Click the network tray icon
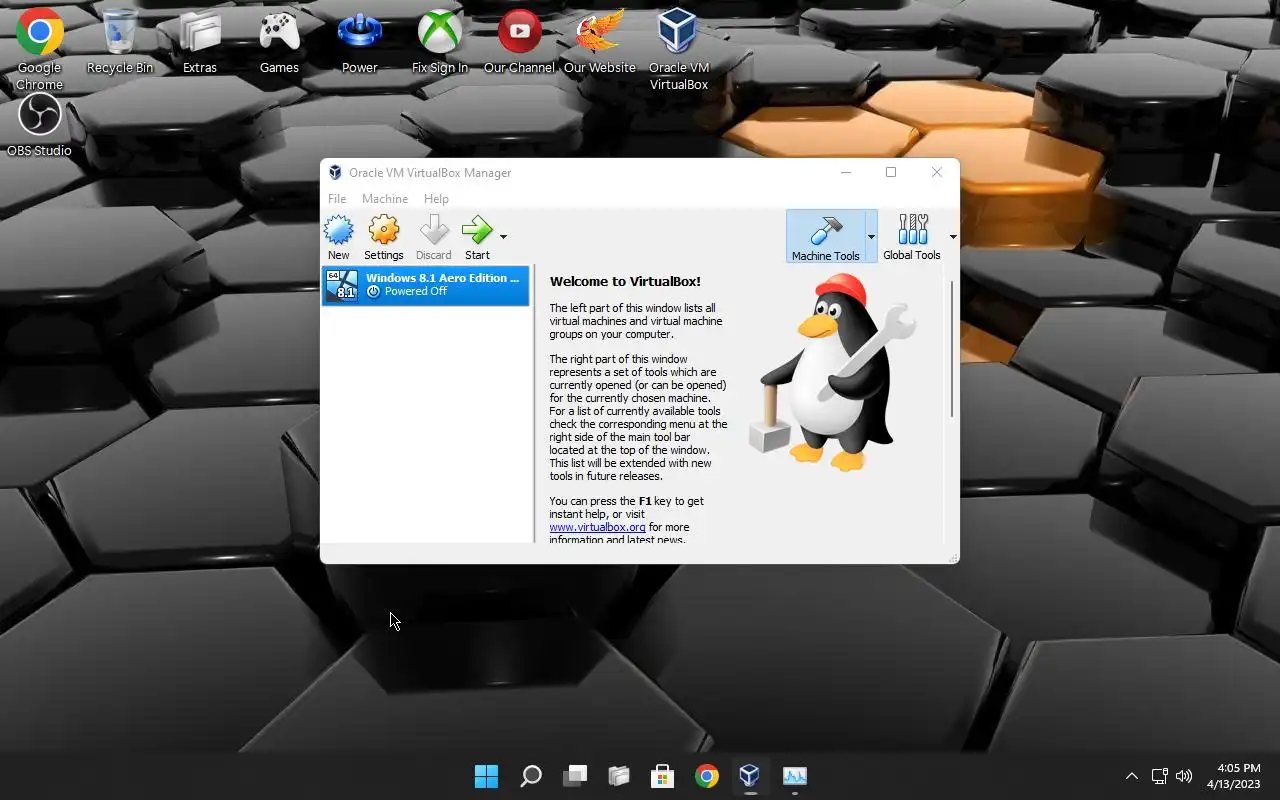The width and height of the screenshot is (1280, 800). [1160, 776]
